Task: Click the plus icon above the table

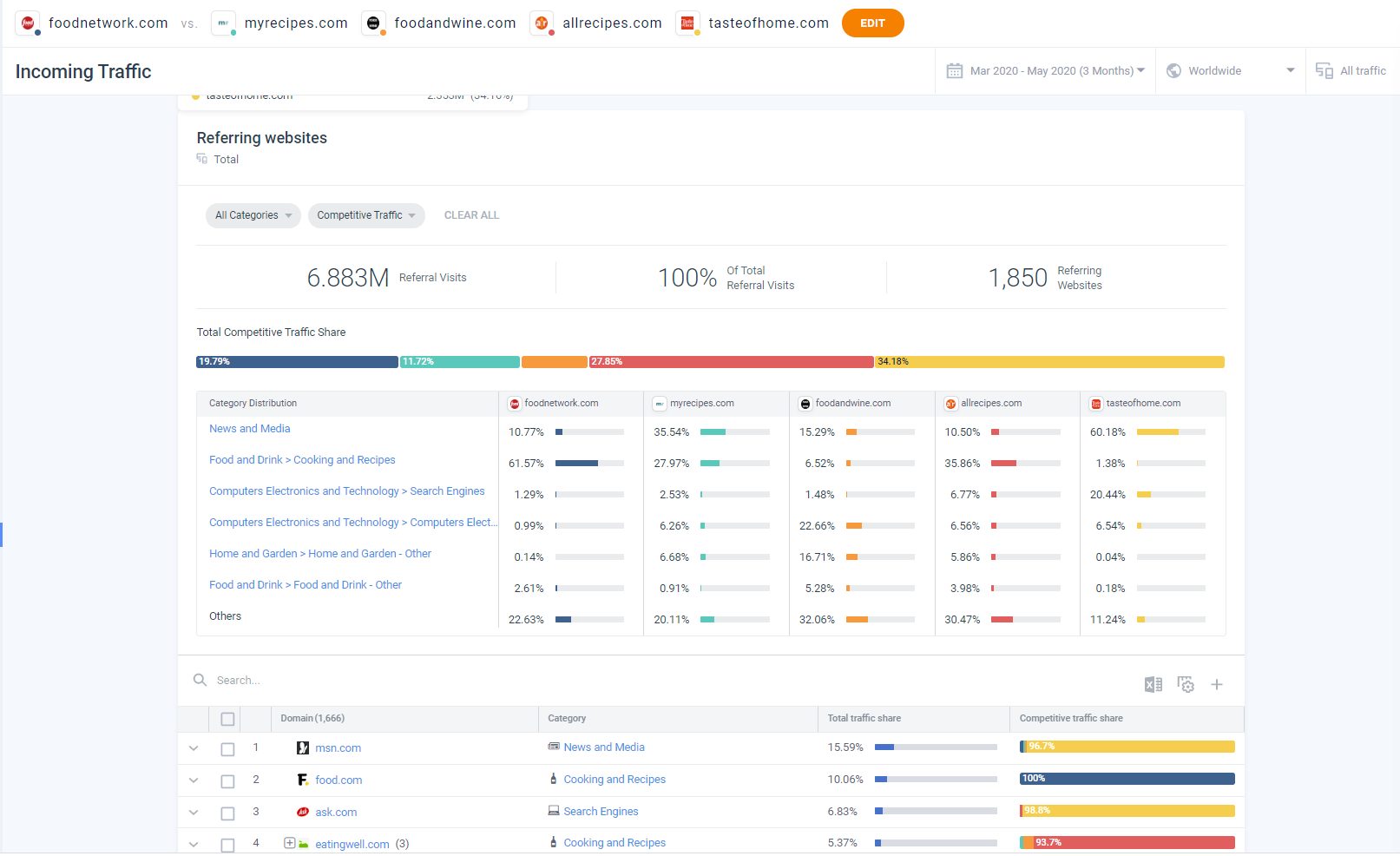Action: 1217,685
